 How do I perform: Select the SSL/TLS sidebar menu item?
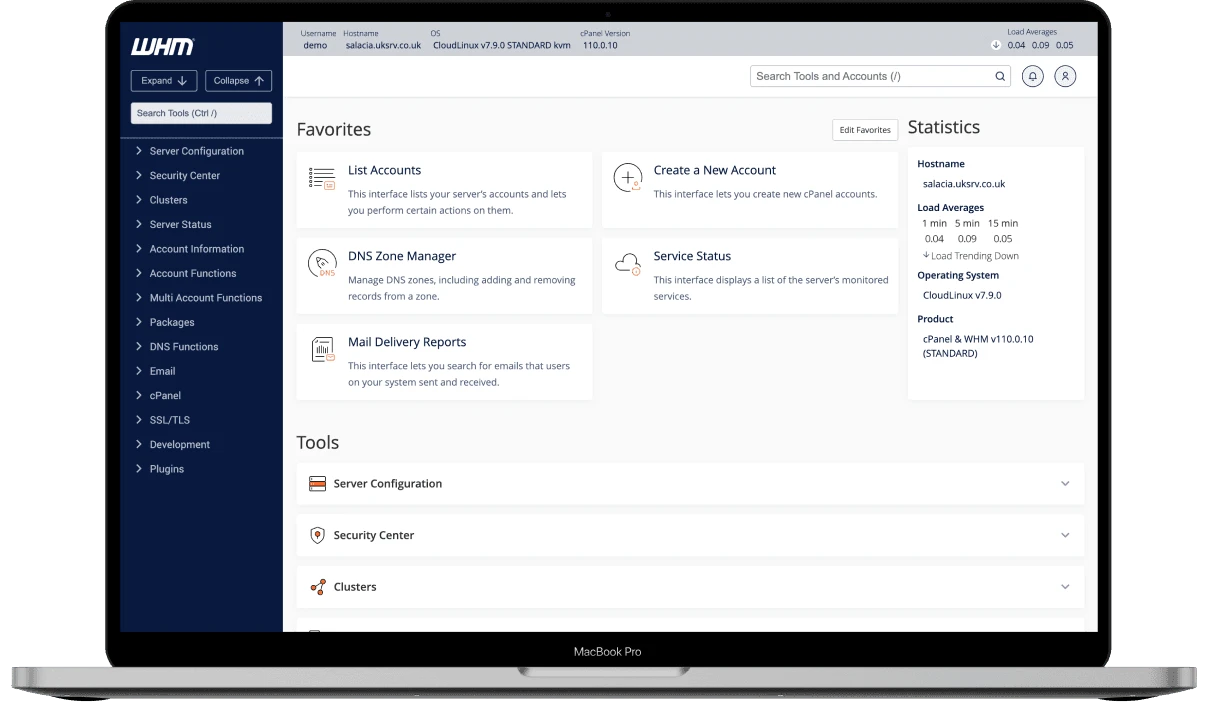171,420
